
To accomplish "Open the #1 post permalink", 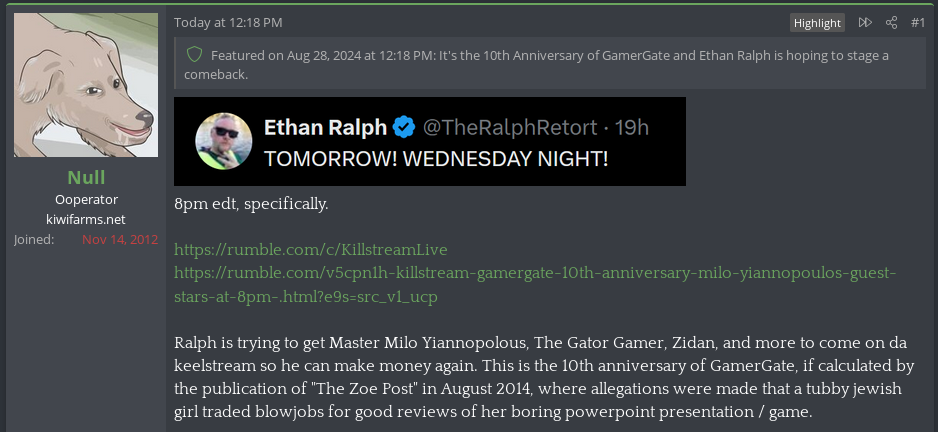I will 918,22.
